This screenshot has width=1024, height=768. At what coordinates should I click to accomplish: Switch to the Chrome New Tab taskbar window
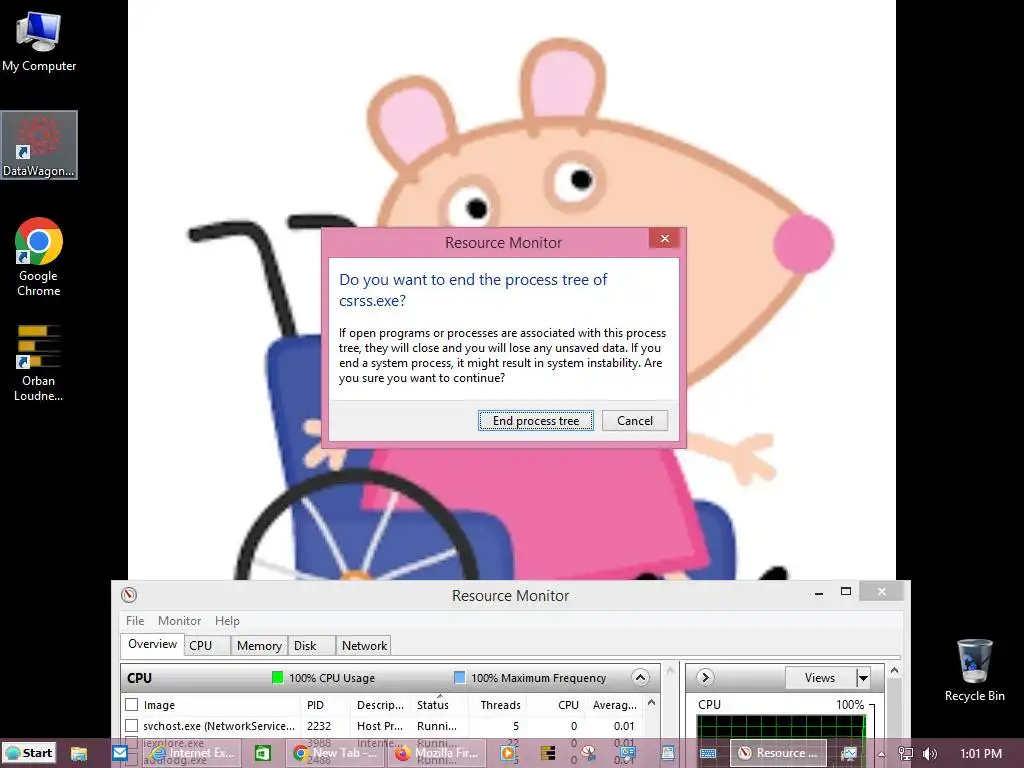click(x=336, y=753)
